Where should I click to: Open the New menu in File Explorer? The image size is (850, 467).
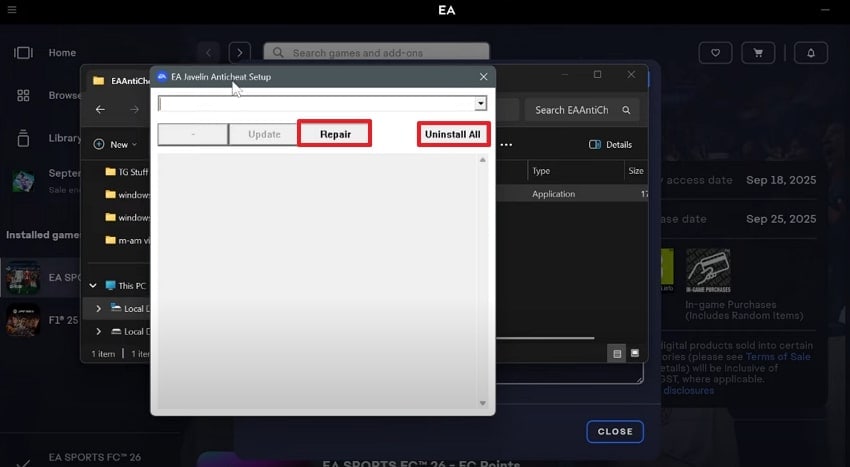click(115, 144)
